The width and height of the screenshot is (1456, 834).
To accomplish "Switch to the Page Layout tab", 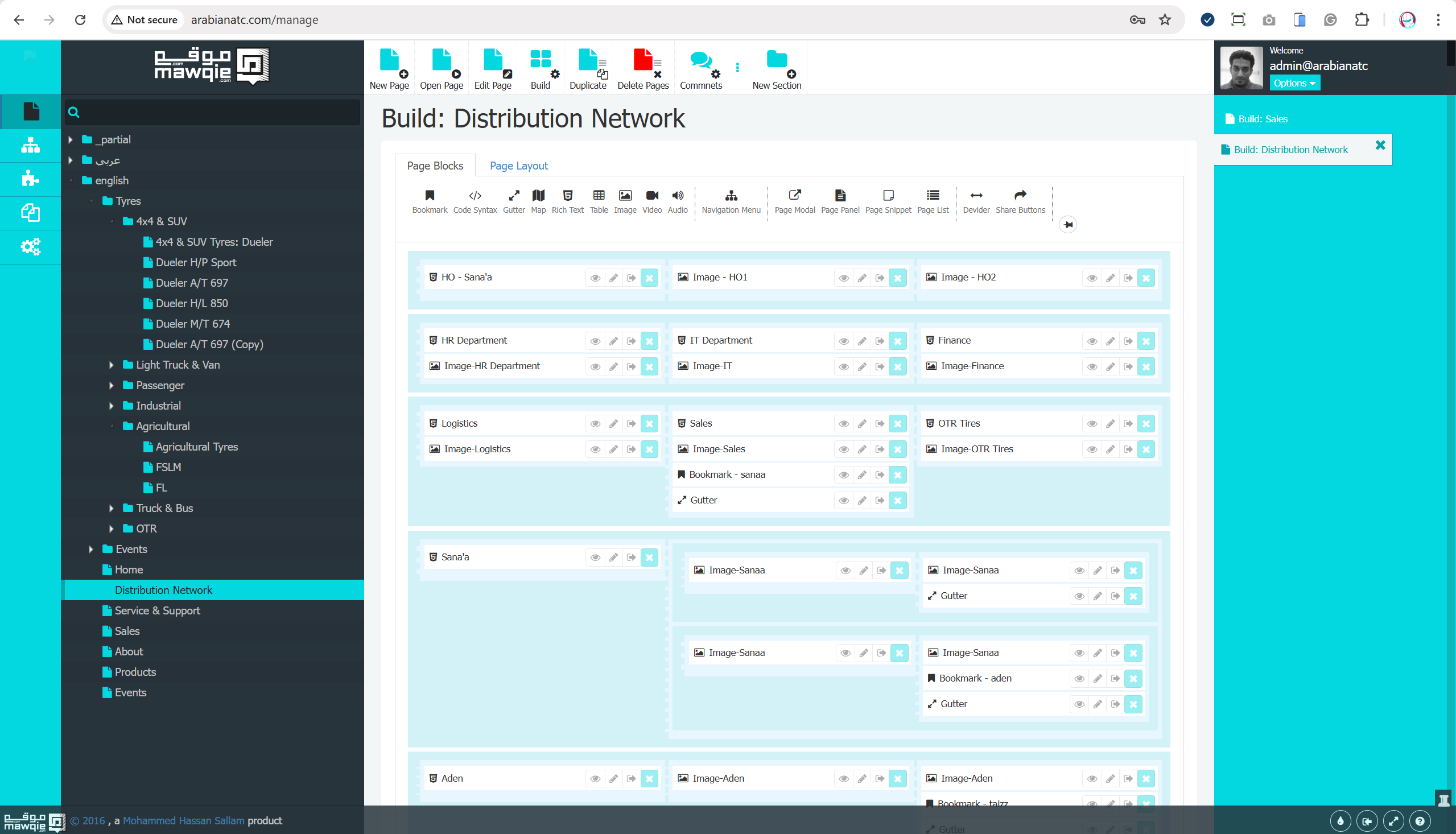I will [x=518, y=166].
